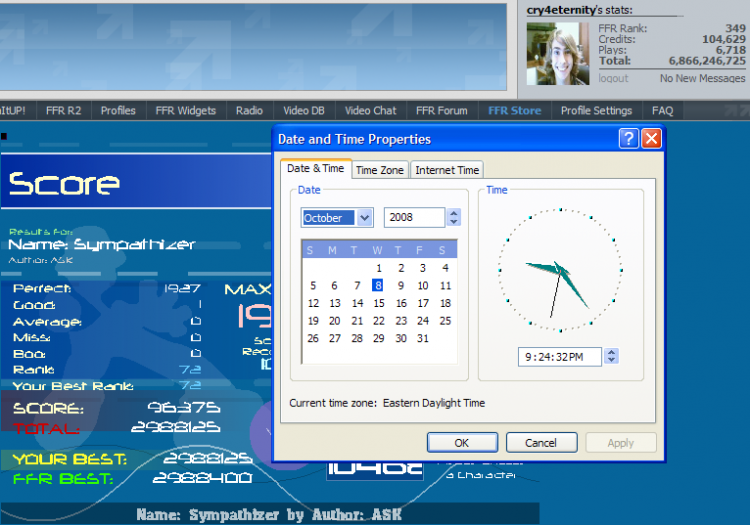Click the dialog Help question mark icon
Viewport: 750px width, 525px height.
629,139
